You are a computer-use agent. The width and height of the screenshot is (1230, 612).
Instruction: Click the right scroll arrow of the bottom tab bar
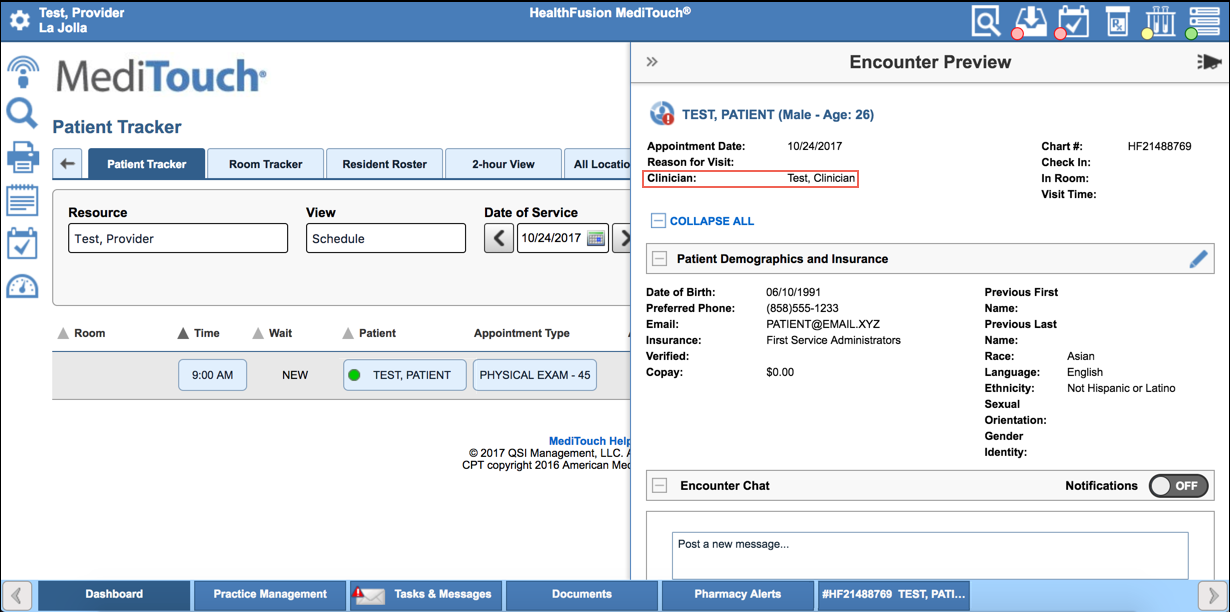tap(1212, 594)
